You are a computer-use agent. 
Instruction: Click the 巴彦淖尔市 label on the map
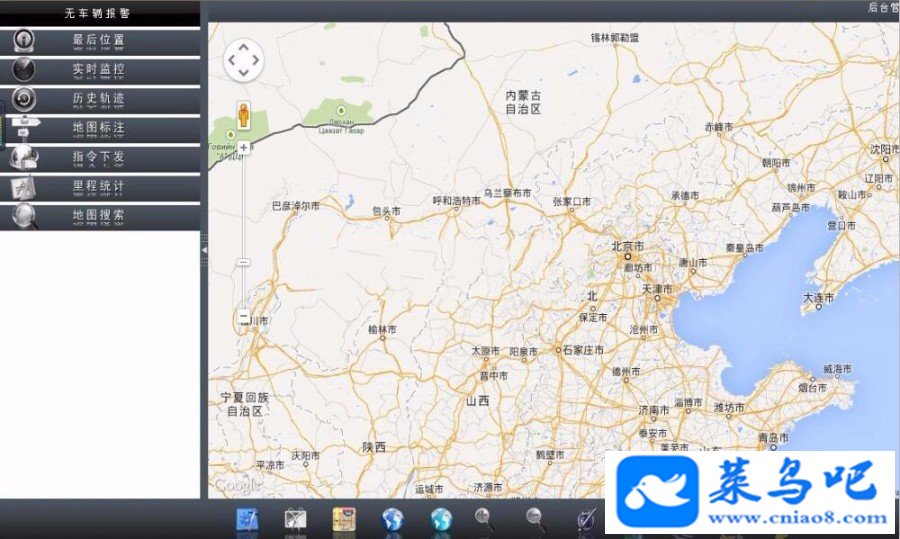[296, 205]
